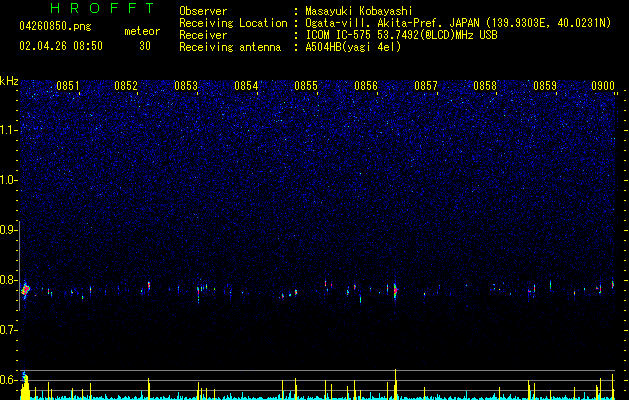
Task: Click the Receiving Location label
Action: point(233,23)
